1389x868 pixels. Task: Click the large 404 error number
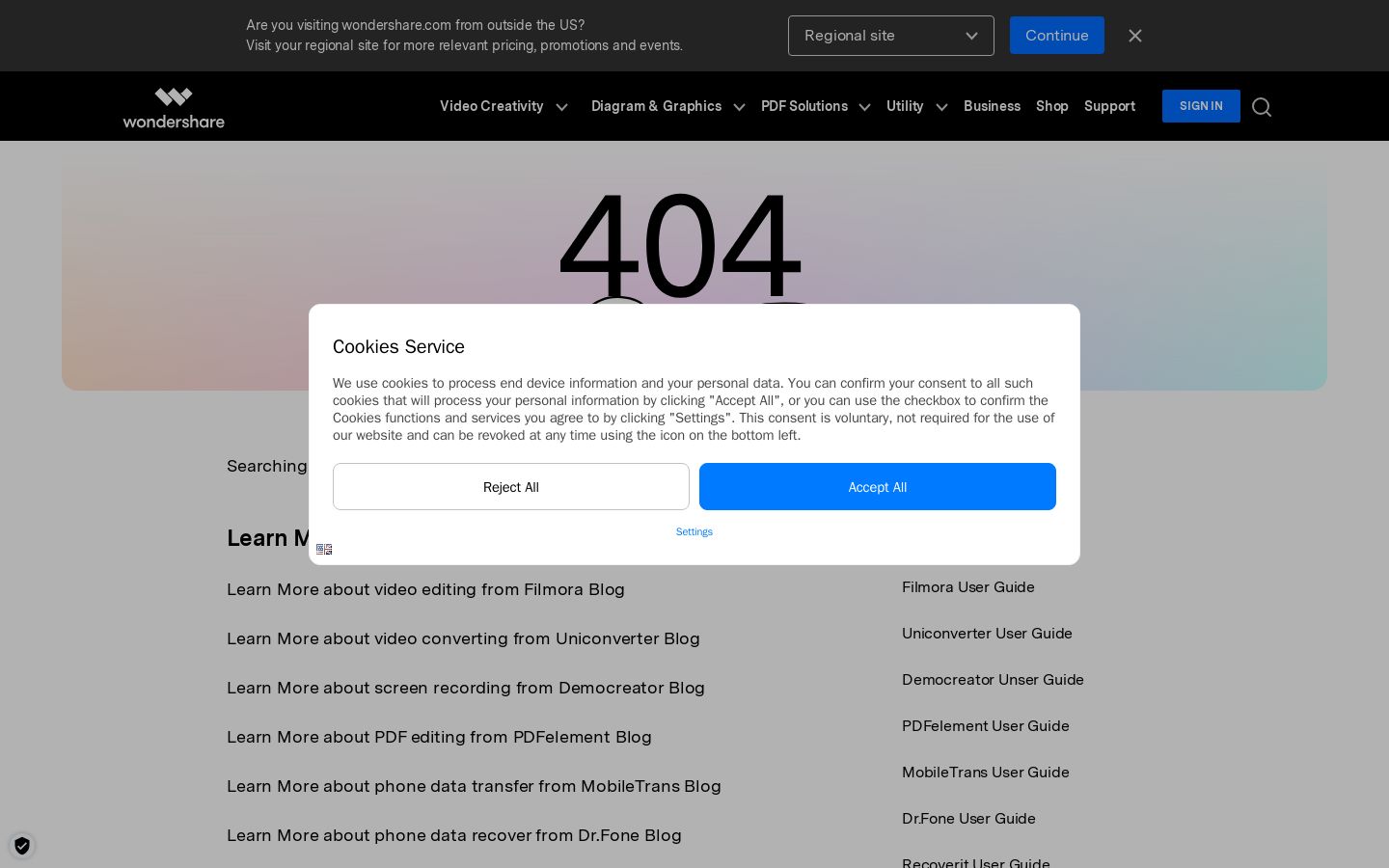[x=680, y=246]
